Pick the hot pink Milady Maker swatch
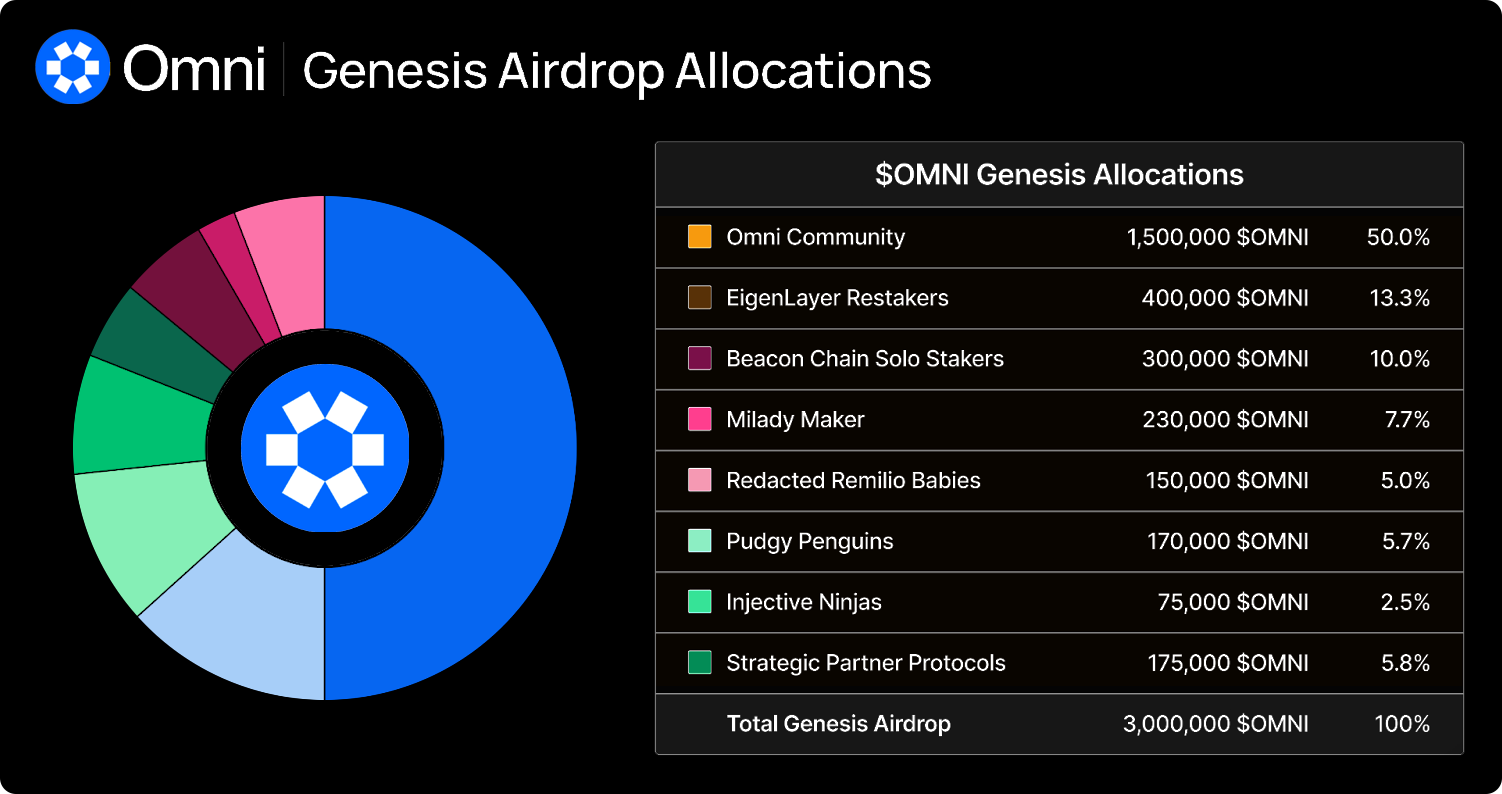The image size is (1502, 794). coord(700,420)
